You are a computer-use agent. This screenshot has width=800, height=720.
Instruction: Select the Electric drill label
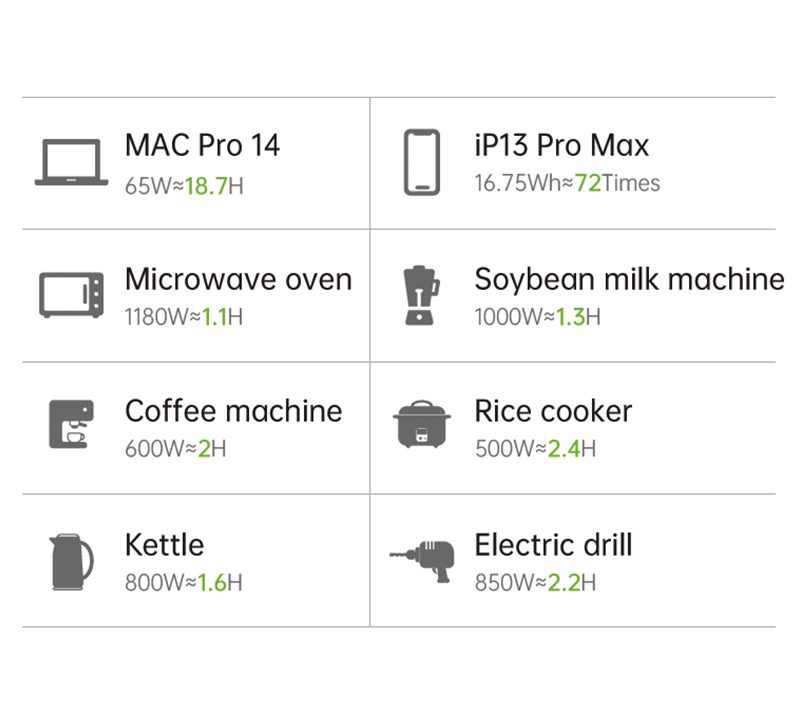coord(553,545)
